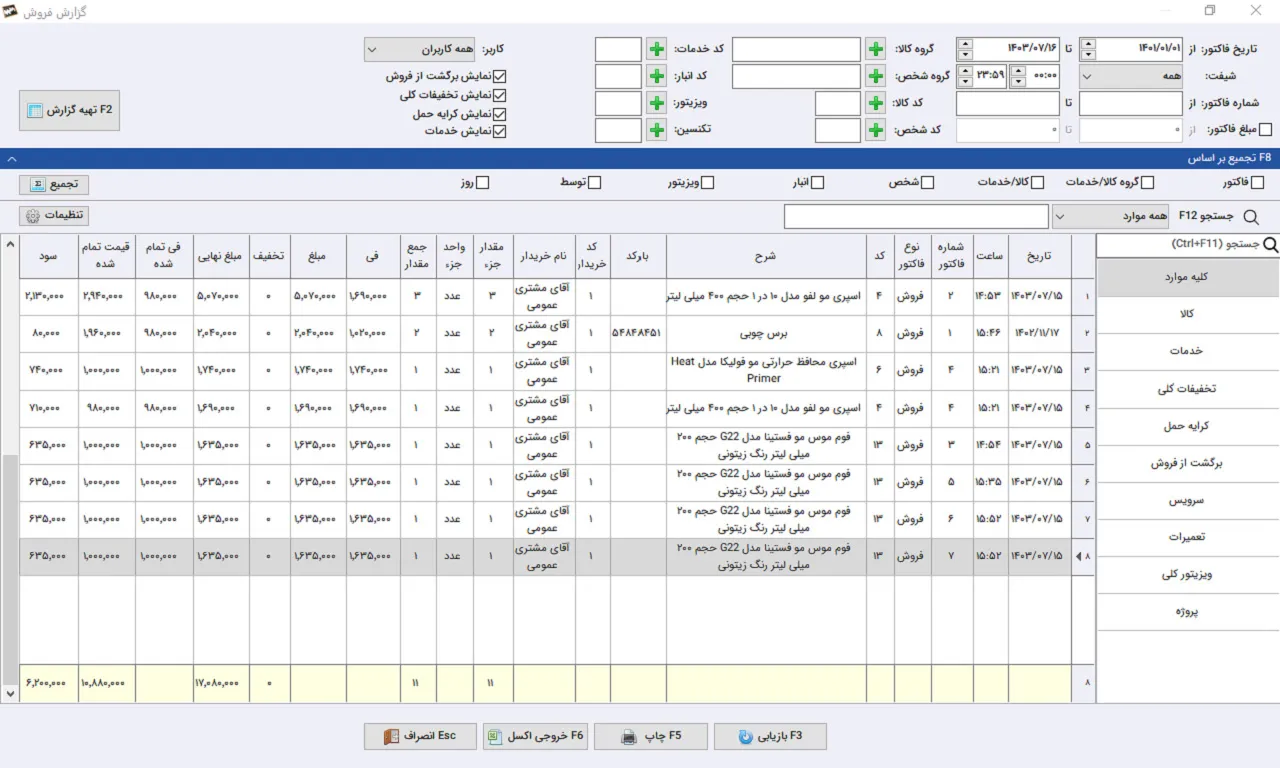Toggle نمایش تخفیفات کلی checkbox
This screenshot has width=1280, height=768.
tap(500, 95)
